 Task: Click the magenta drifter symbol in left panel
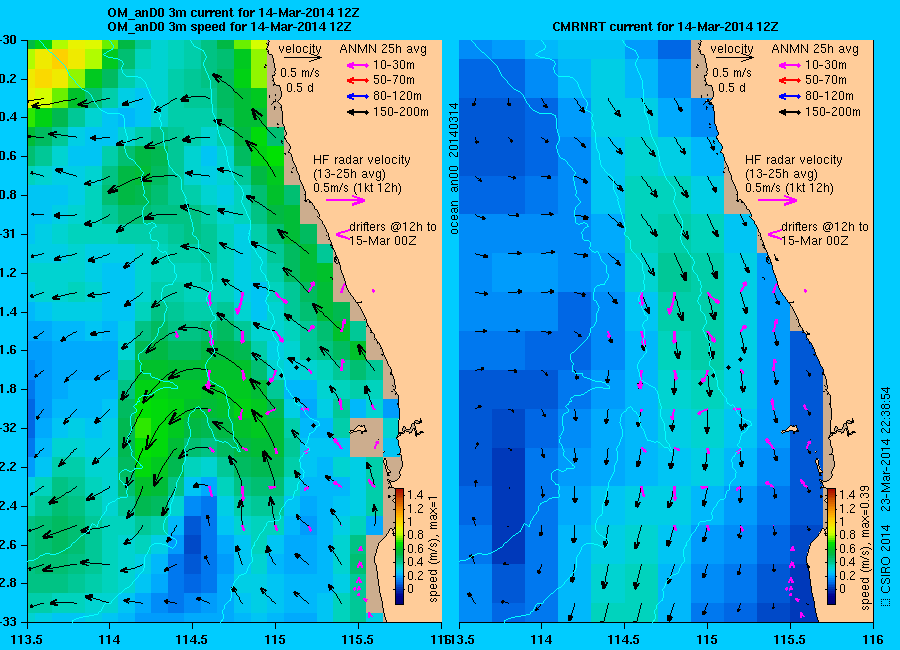343,234
